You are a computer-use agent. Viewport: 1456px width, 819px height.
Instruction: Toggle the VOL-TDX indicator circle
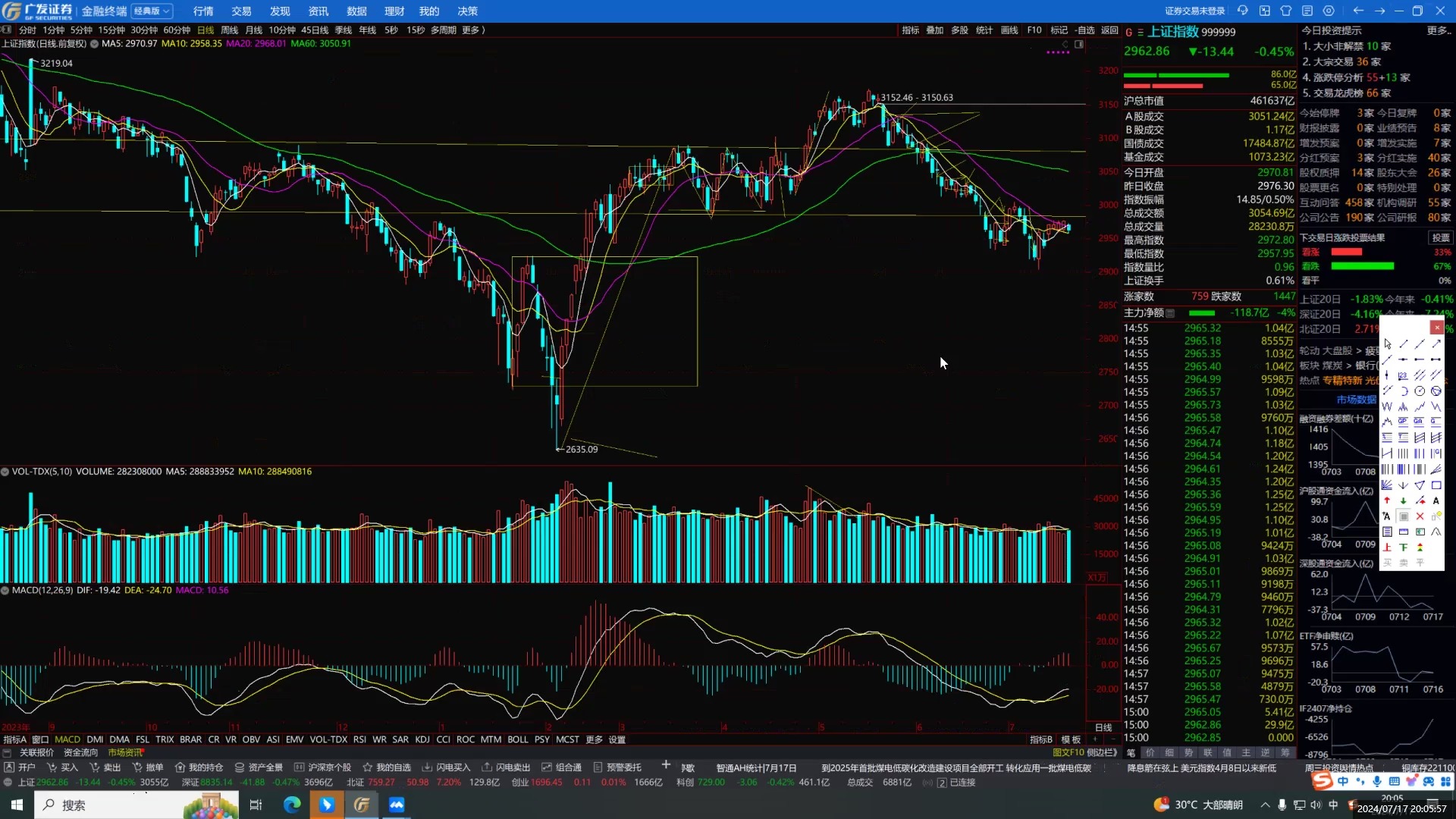(x=5, y=472)
